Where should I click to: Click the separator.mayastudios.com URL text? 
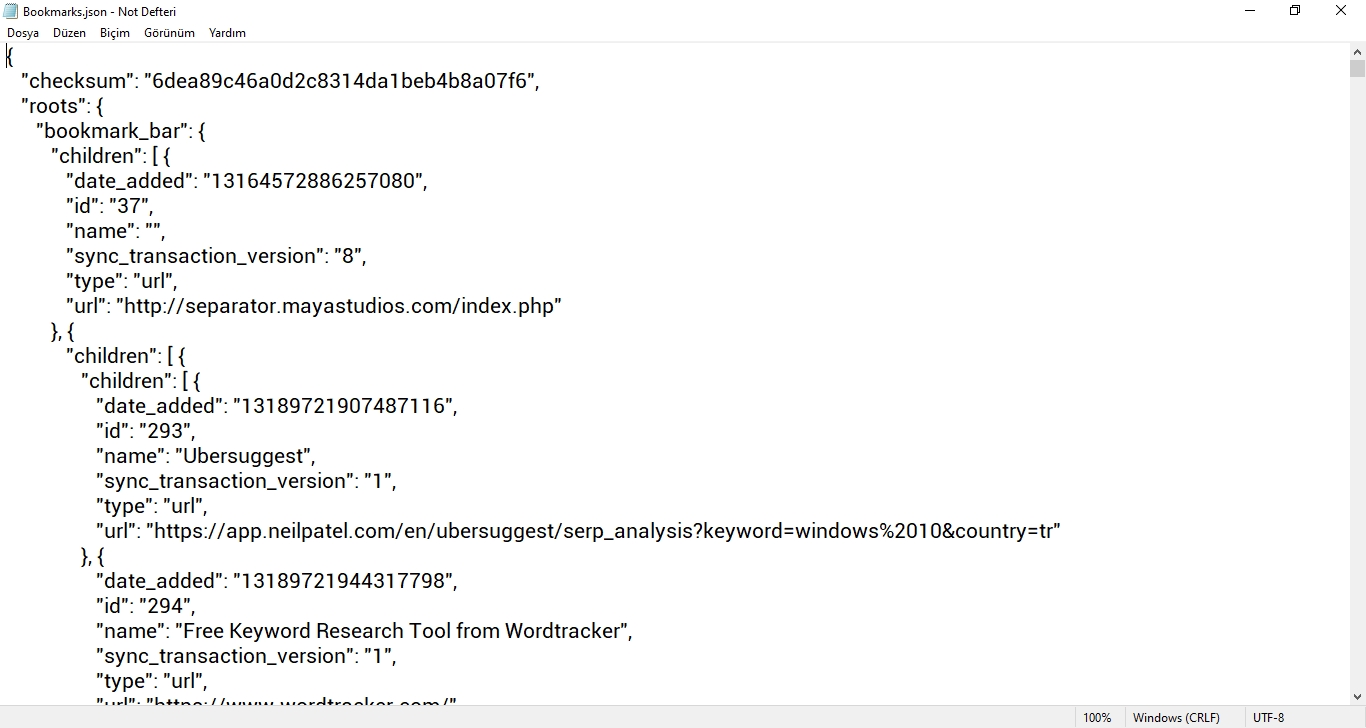pyautogui.click(x=340, y=306)
